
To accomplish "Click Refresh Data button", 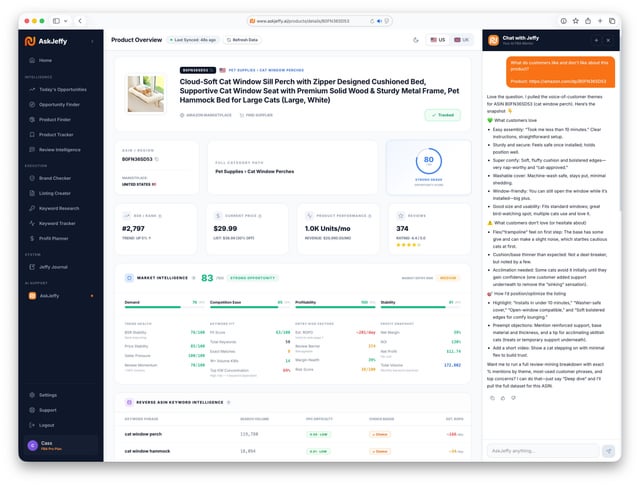I will coord(242,40).
